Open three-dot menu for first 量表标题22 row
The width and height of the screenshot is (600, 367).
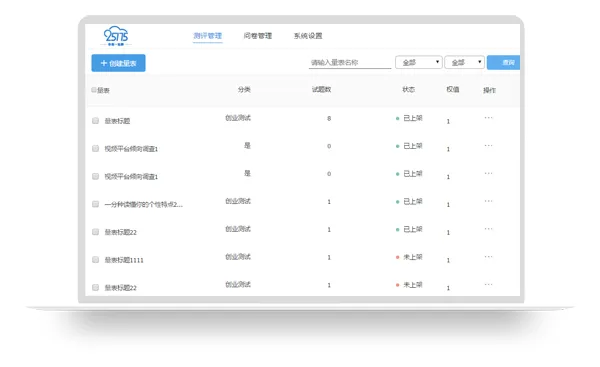[x=488, y=229]
